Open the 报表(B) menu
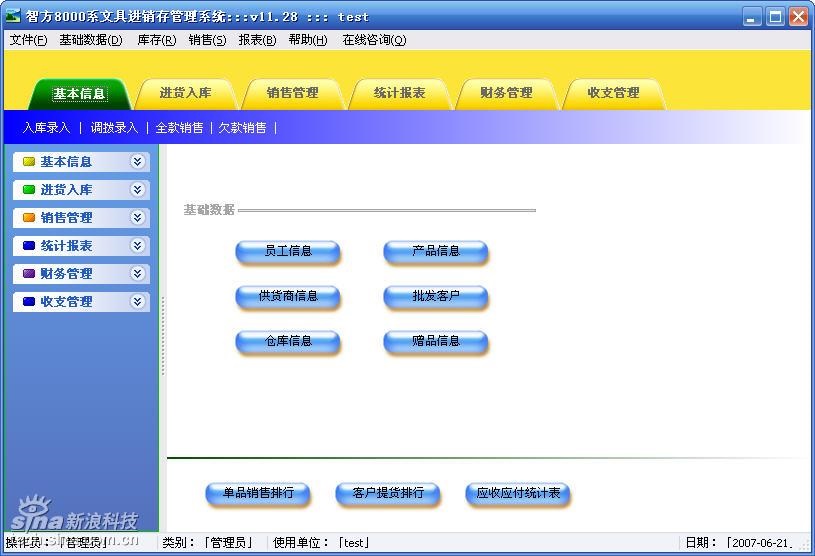The width and height of the screenshot is (815, 556). [x=257, y=40]
